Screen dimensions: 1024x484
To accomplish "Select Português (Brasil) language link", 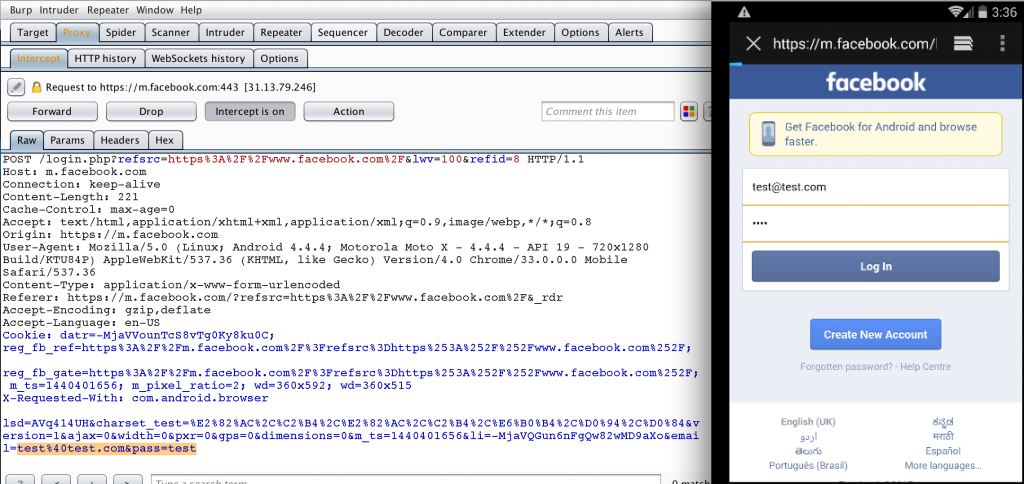I will tap(808, 466).
